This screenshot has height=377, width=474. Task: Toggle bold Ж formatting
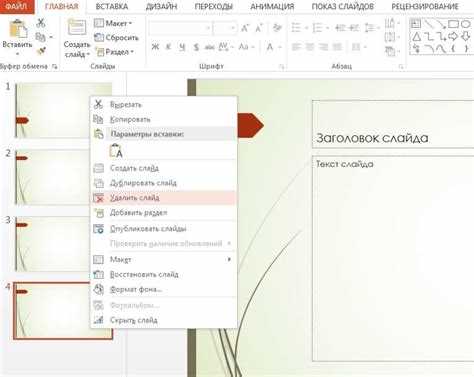(x=155, y=47)
